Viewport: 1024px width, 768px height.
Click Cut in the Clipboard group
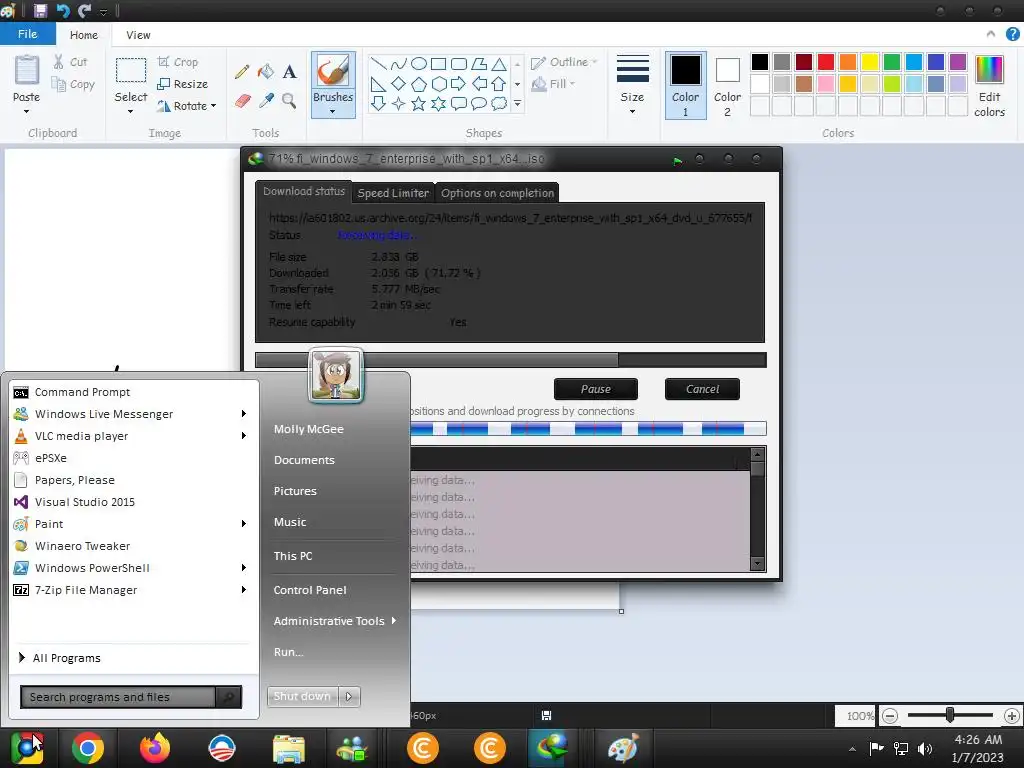click(x=71, y=62)
